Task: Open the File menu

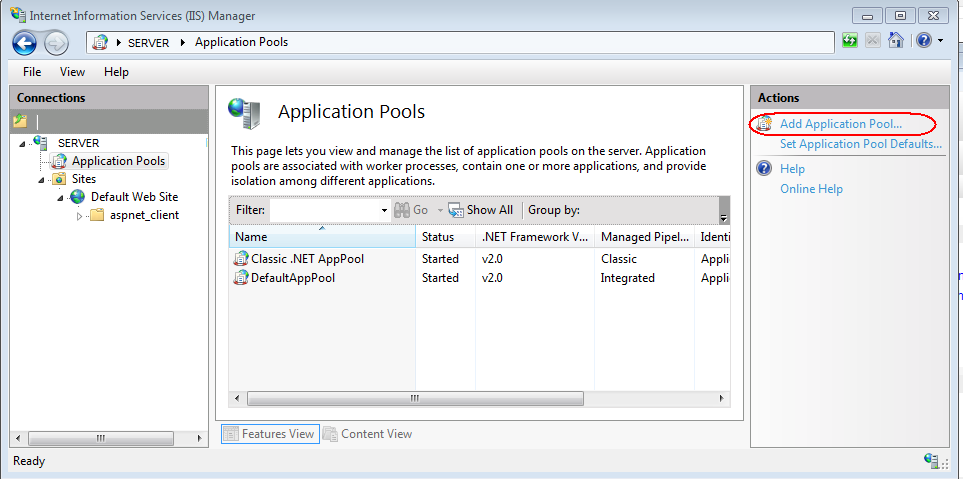Action: [32, 72]
